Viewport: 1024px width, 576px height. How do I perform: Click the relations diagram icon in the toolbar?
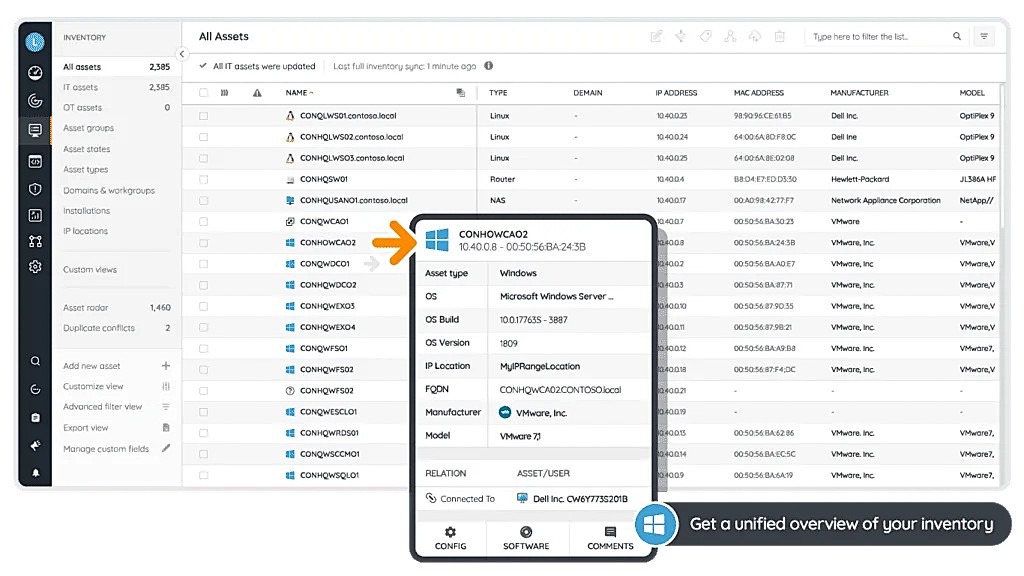tap(730, 36)
